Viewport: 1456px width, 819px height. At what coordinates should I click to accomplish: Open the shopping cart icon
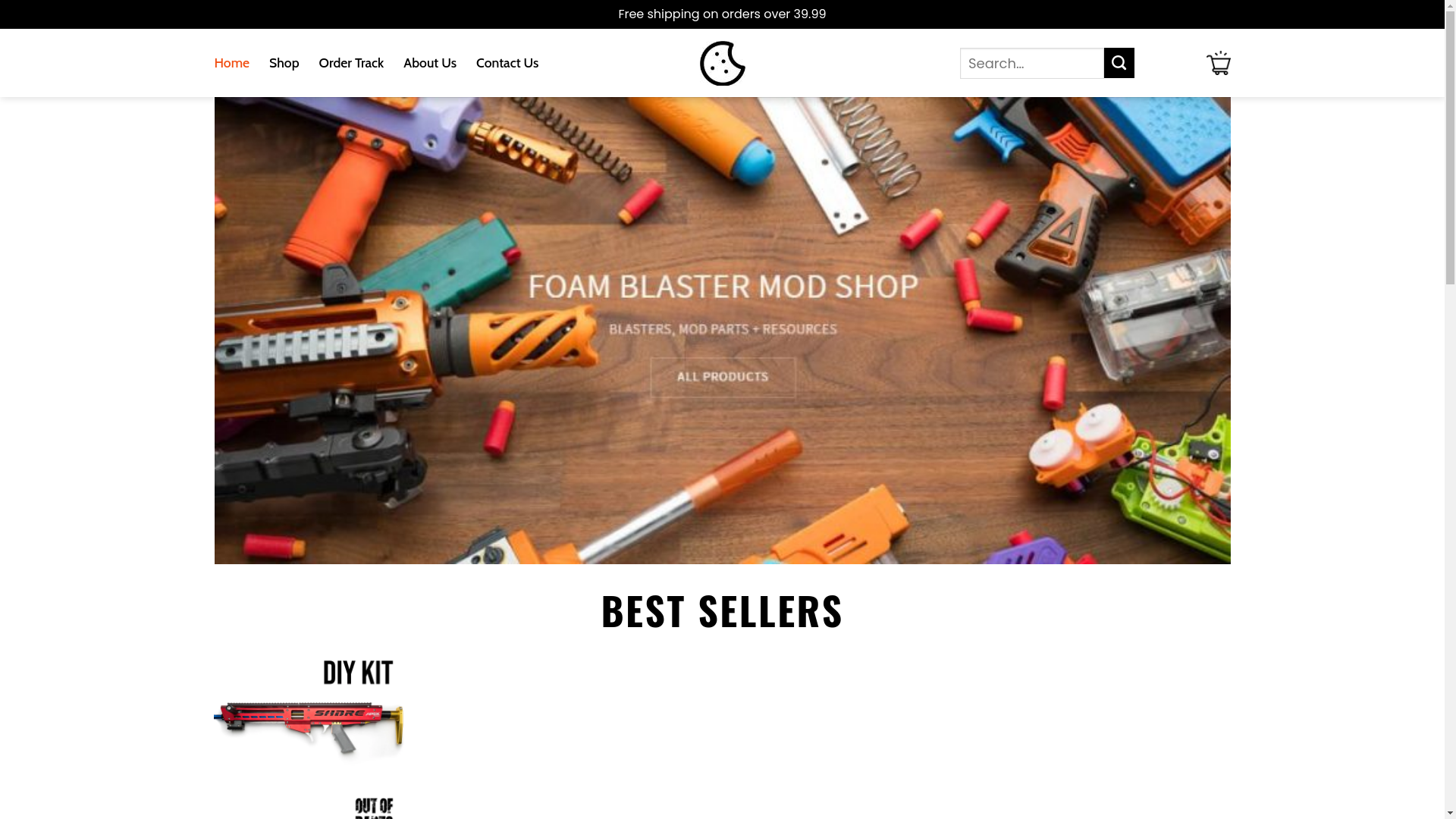(x=1218, y=63)
